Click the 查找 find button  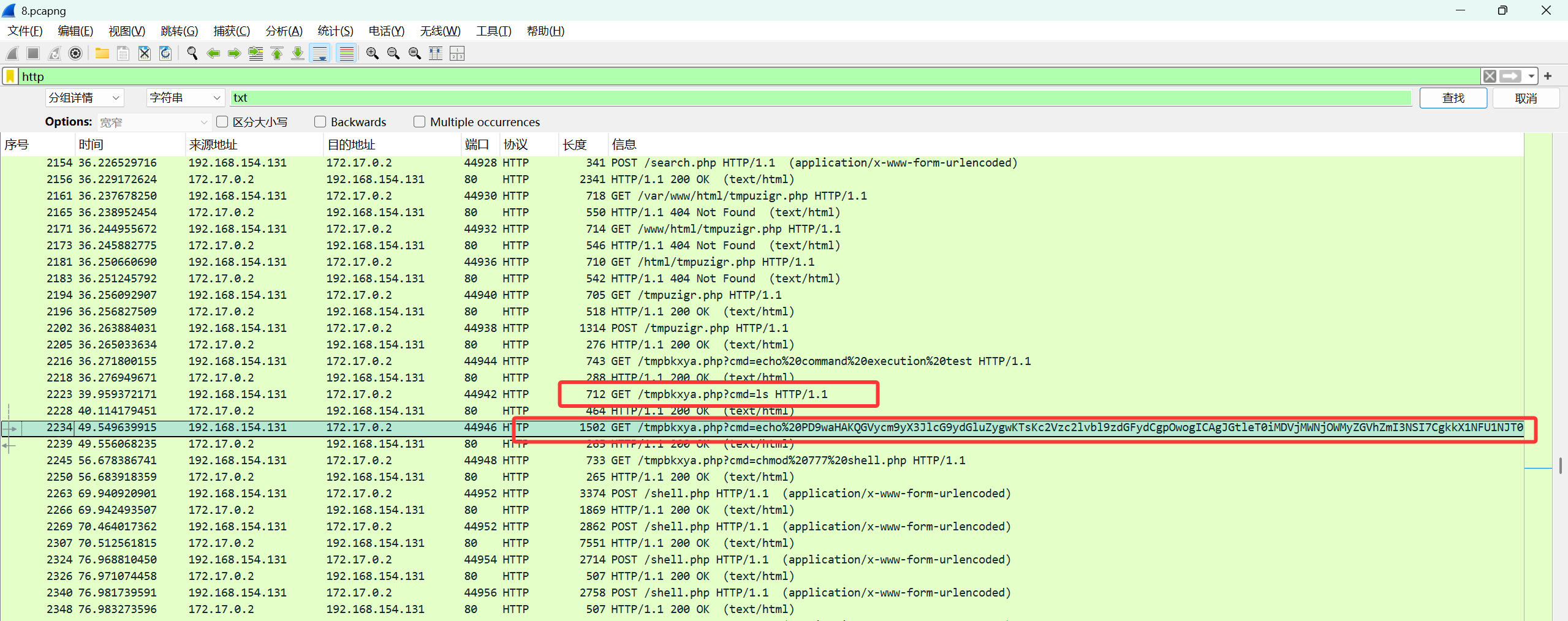pyautogui.click(x=1453, y=98)
